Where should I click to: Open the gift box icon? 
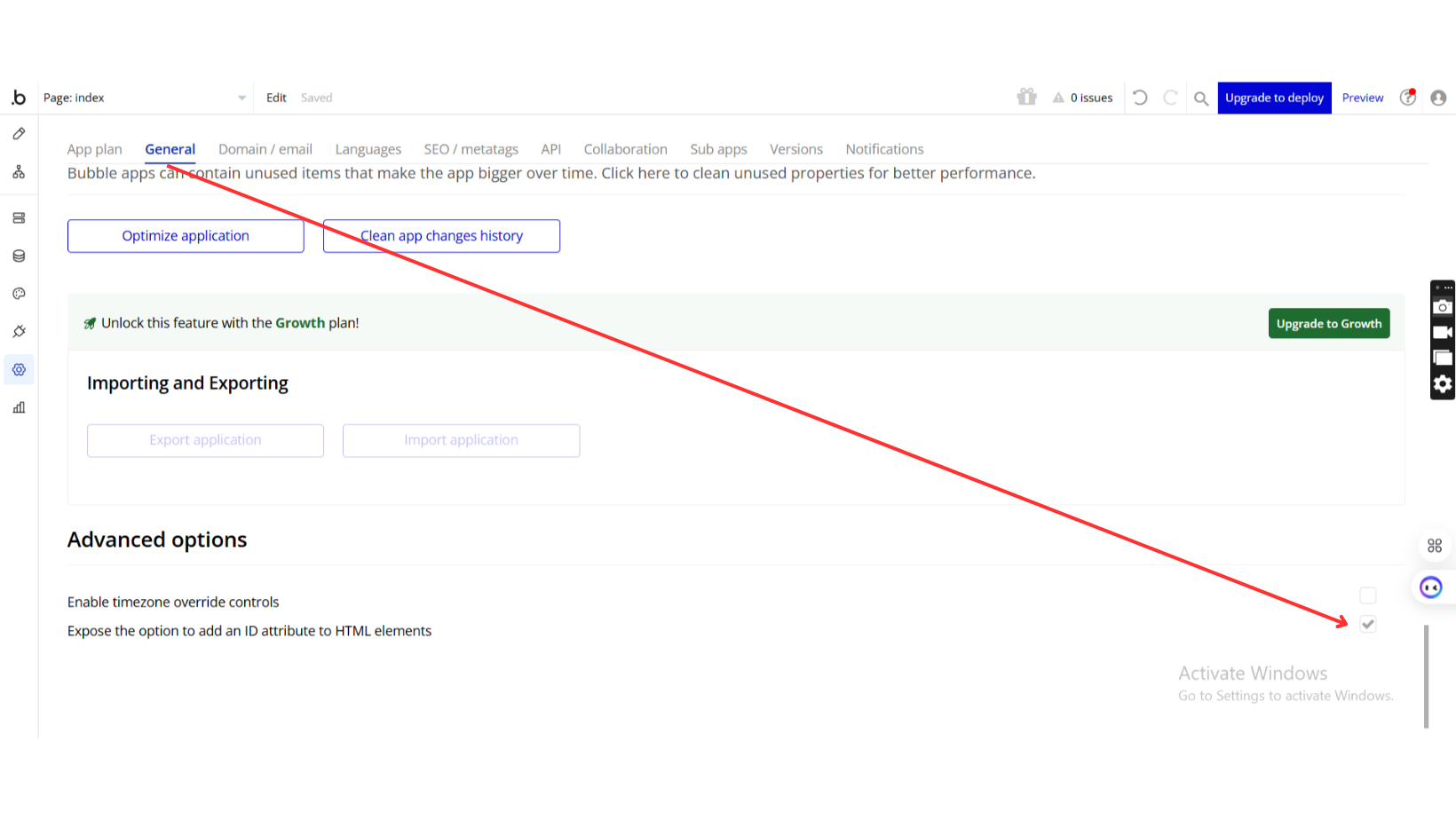[x=1027, y=97]
